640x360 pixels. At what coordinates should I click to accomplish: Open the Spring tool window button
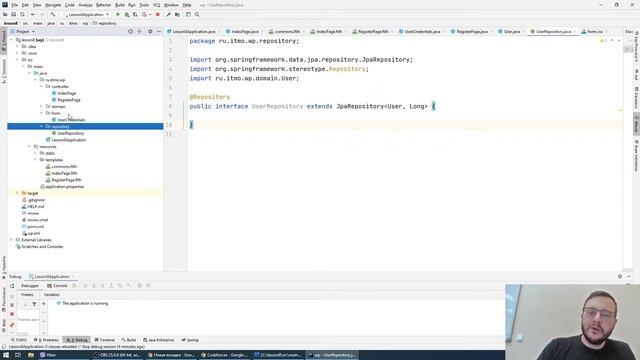click(190, 340)
